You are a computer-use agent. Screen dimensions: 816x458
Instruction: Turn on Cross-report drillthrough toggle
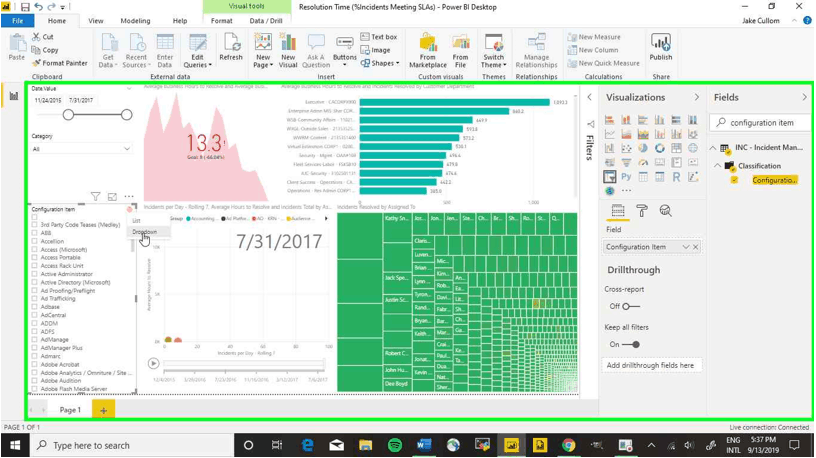tap(631, 307)
